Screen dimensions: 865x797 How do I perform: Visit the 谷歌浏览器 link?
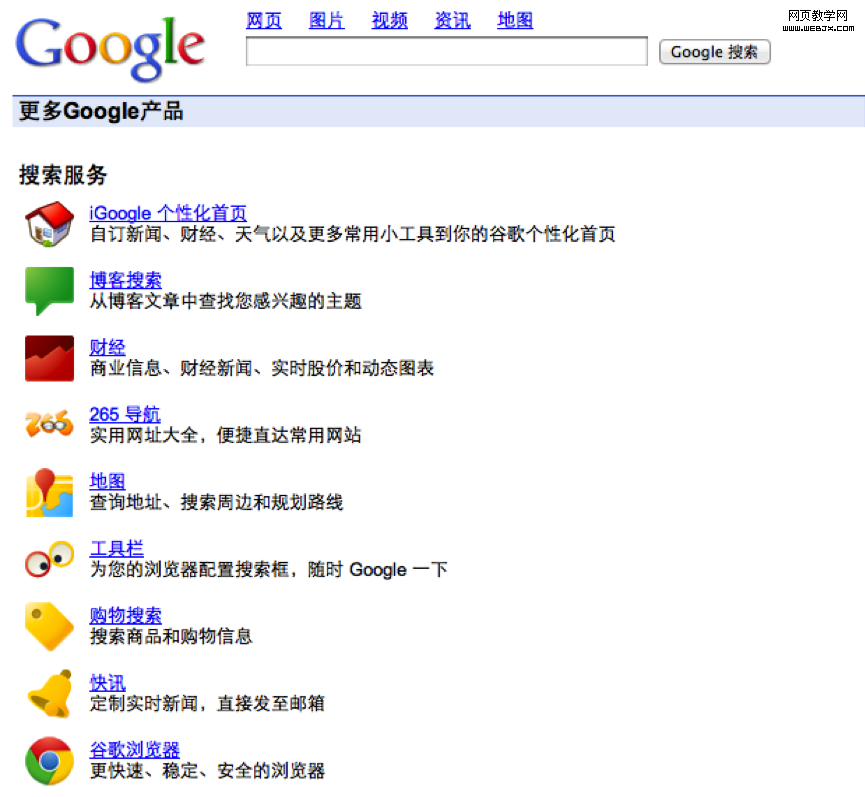point(134,750)
